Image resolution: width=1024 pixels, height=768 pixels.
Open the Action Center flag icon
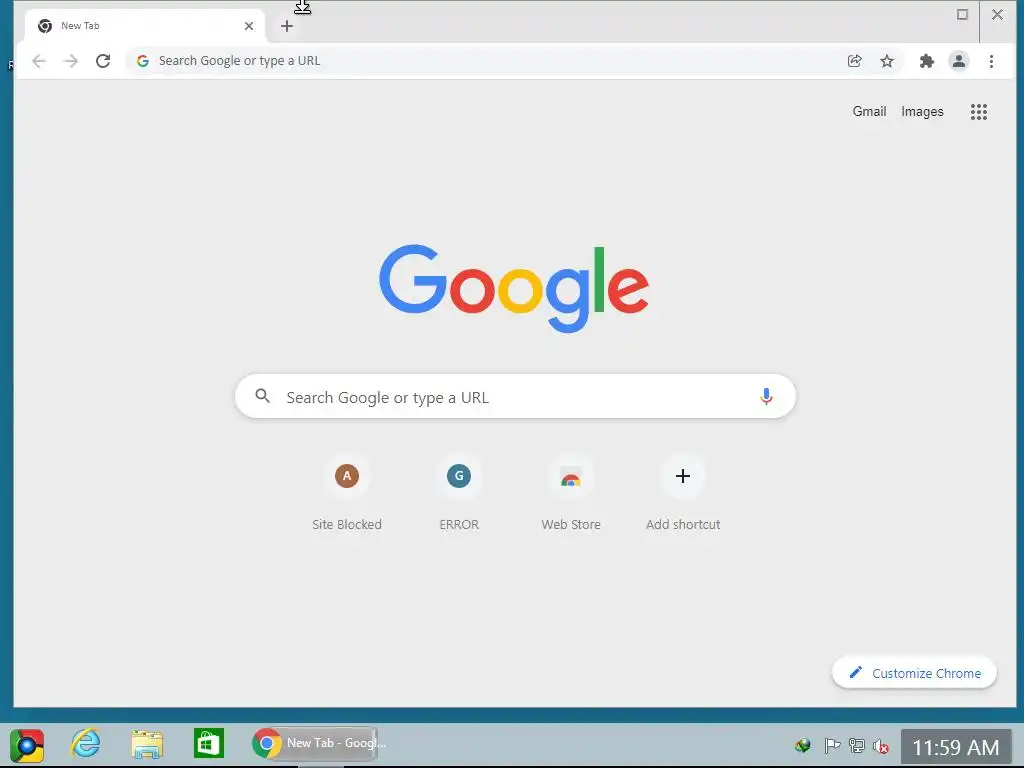[x=832, y=745]
